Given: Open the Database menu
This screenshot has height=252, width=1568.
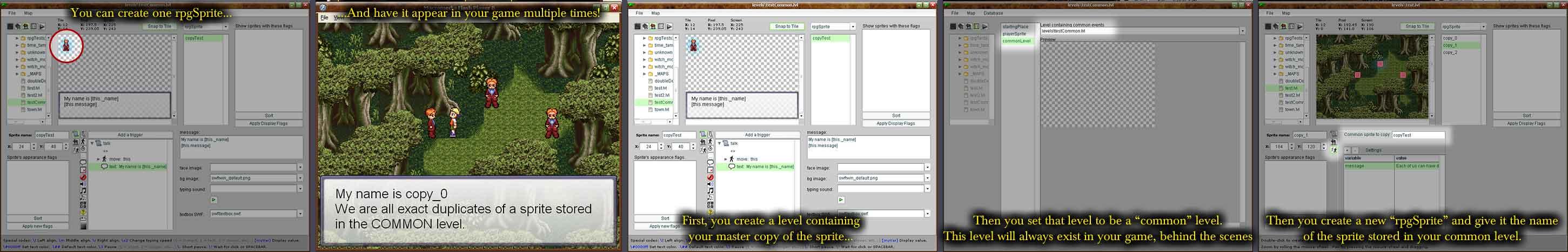Looking at the screenshot, I should tap(993, 13).
